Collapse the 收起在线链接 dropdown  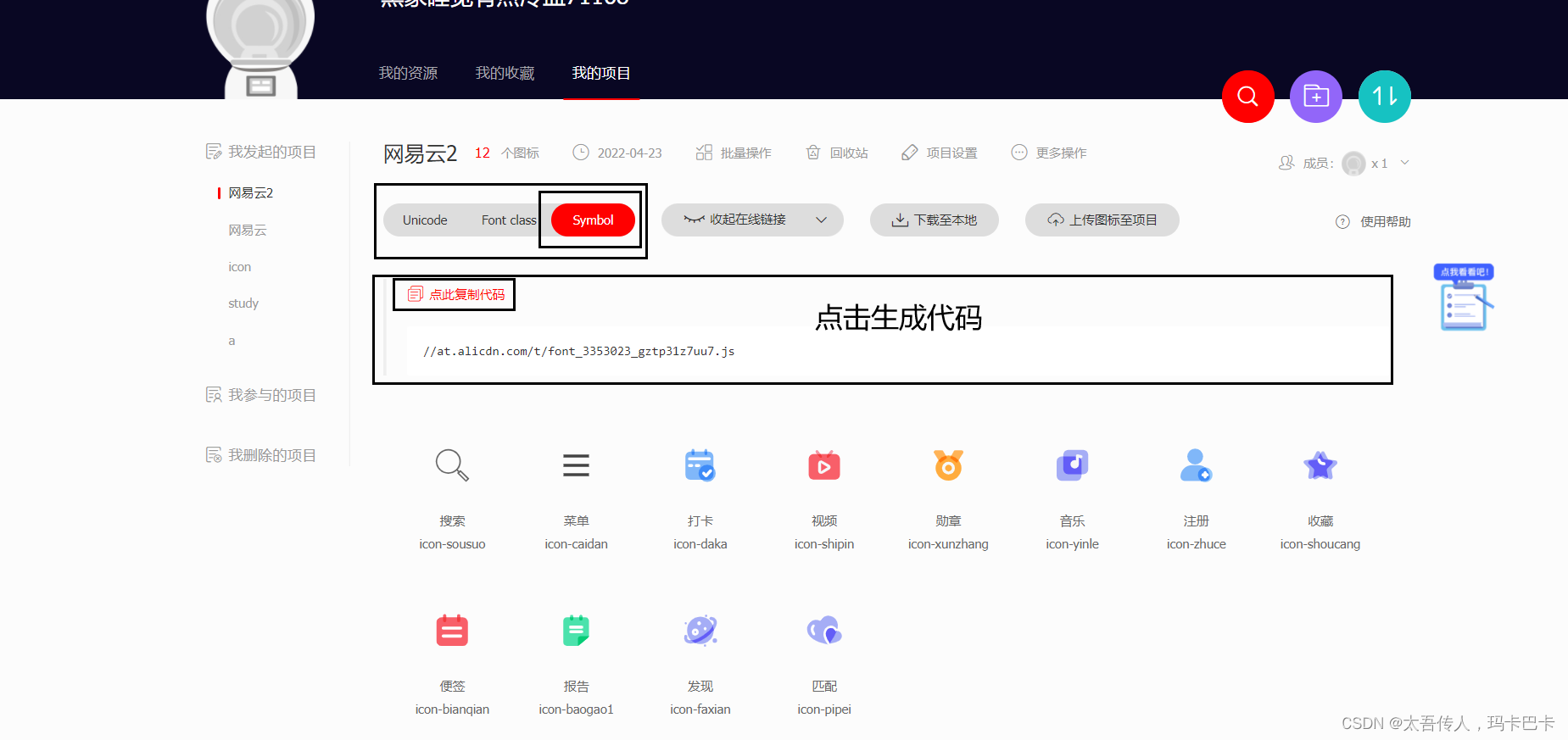coord(752,220)
